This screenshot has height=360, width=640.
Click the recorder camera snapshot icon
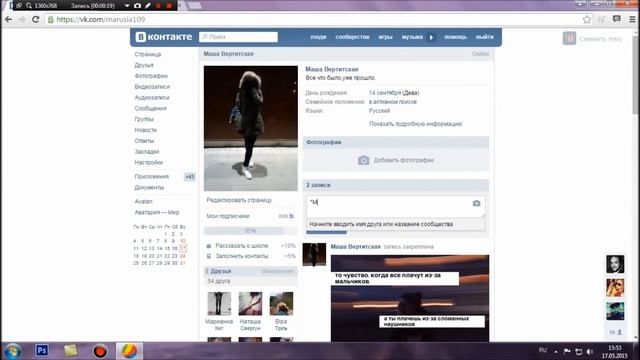click(x=138, y=6)
